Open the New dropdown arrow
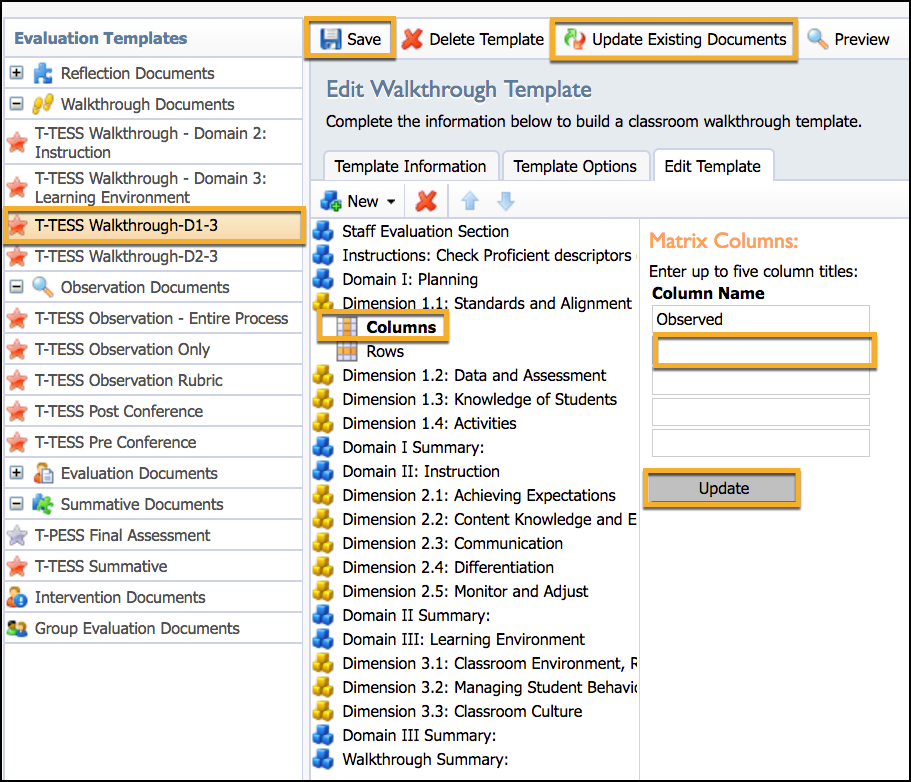 pos(391,202)
